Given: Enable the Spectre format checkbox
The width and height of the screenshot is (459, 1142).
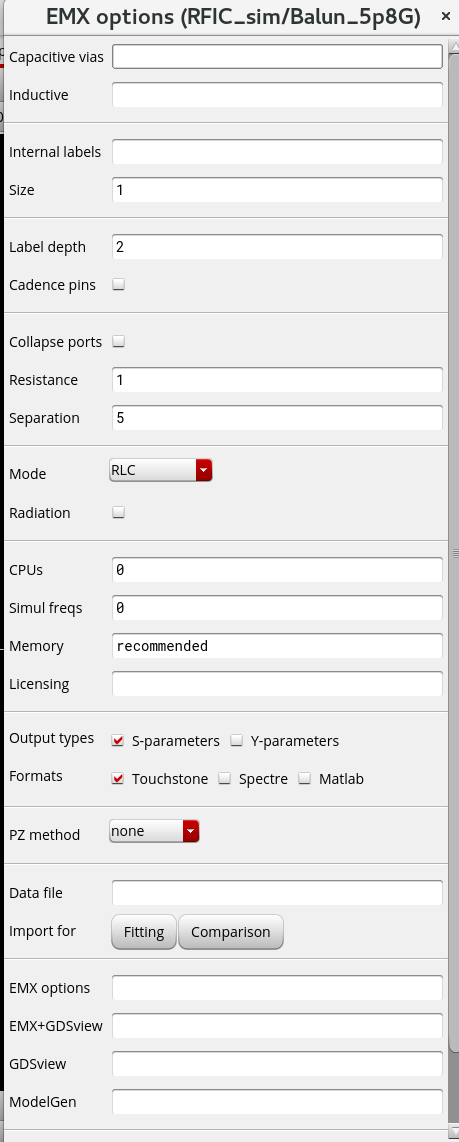Looking at the screenshot, I should tap(225, 779).
